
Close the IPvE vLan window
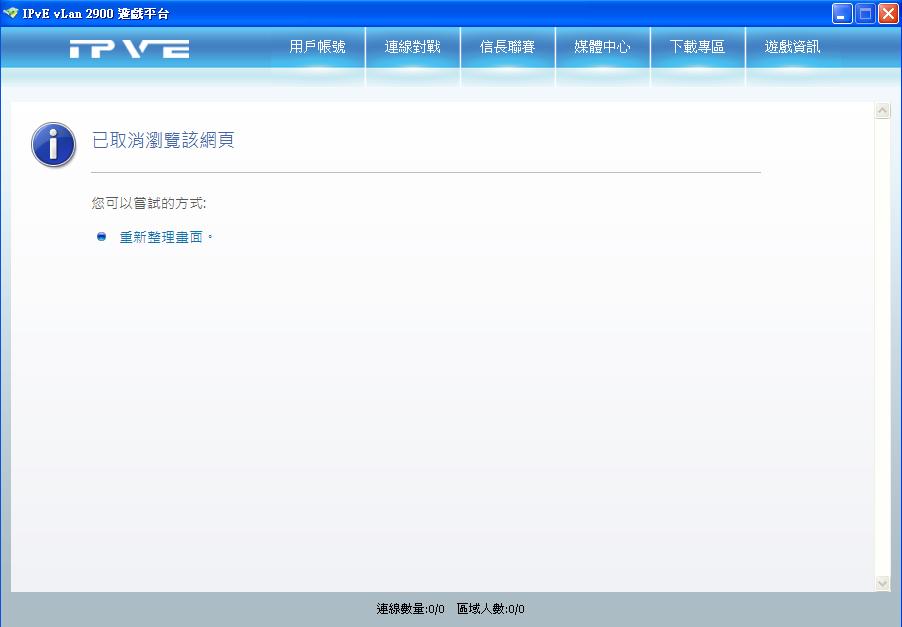tap(888, 14)
